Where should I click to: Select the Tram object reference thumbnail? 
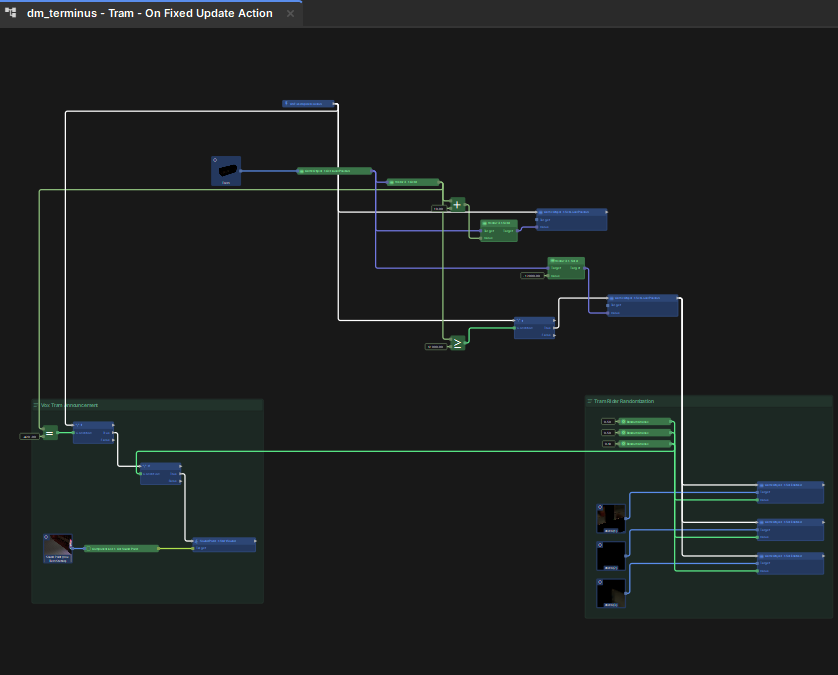pos(226,170)
